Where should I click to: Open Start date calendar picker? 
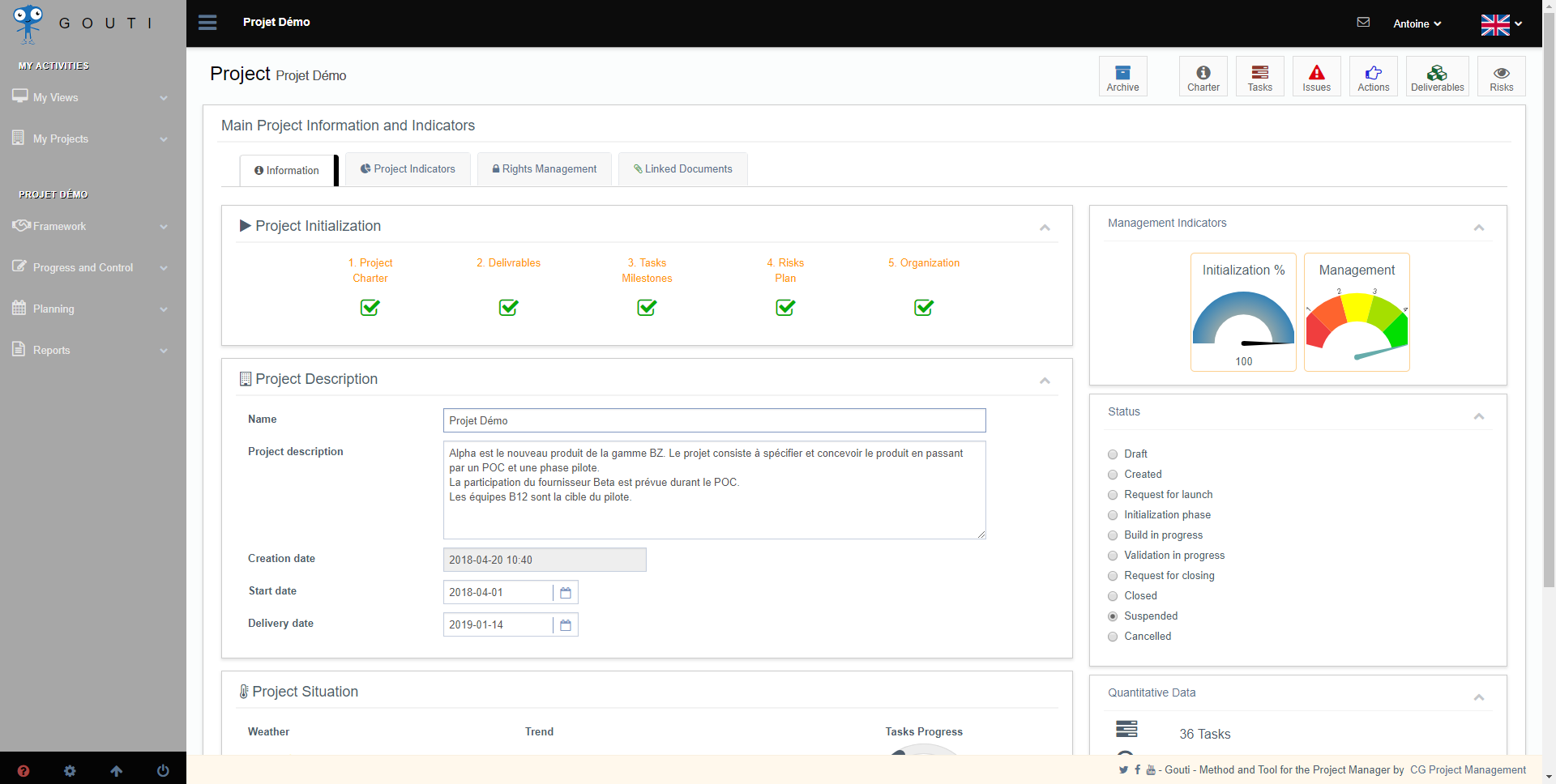point(566,593)
